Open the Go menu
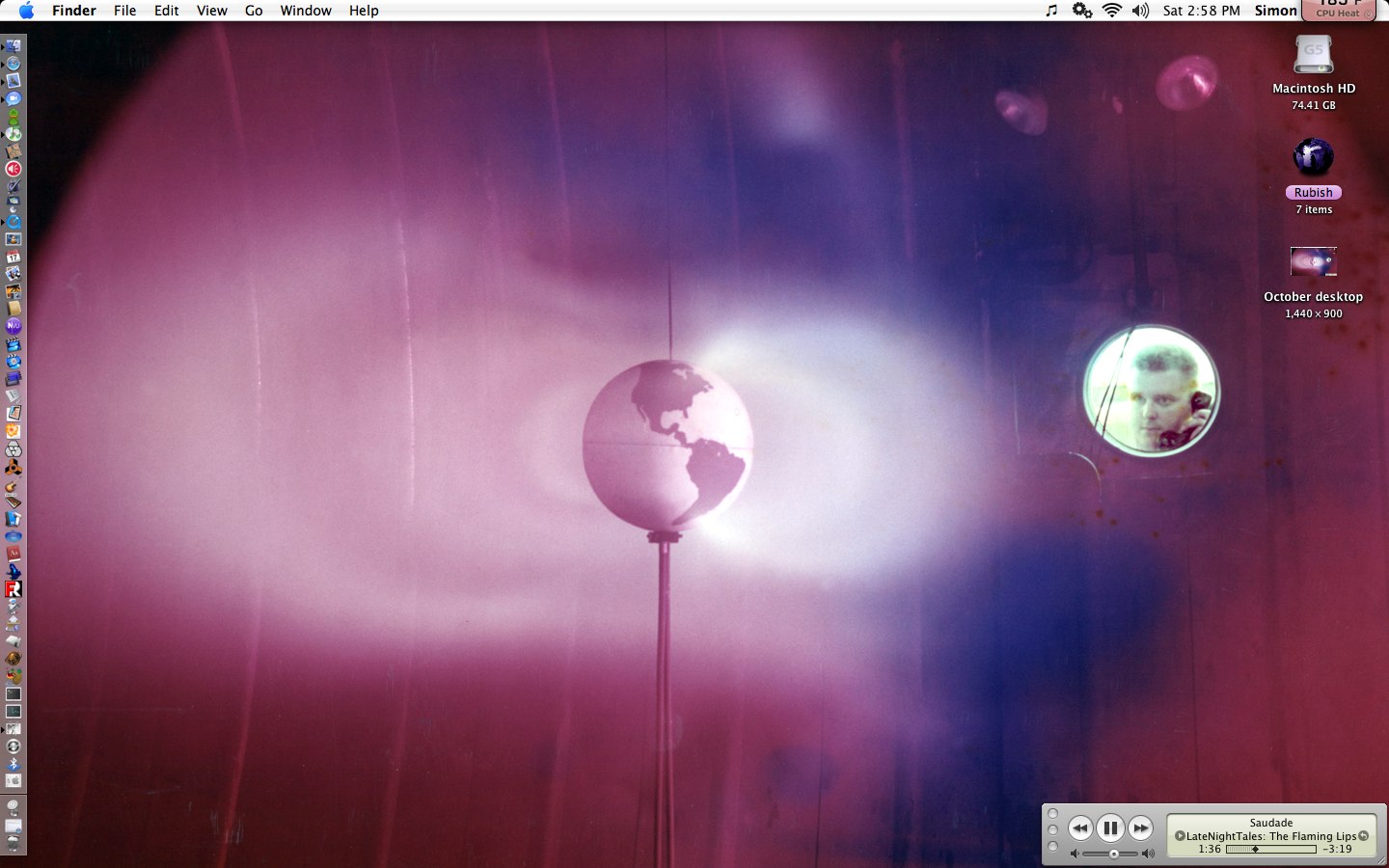 [x=253, y=11]
